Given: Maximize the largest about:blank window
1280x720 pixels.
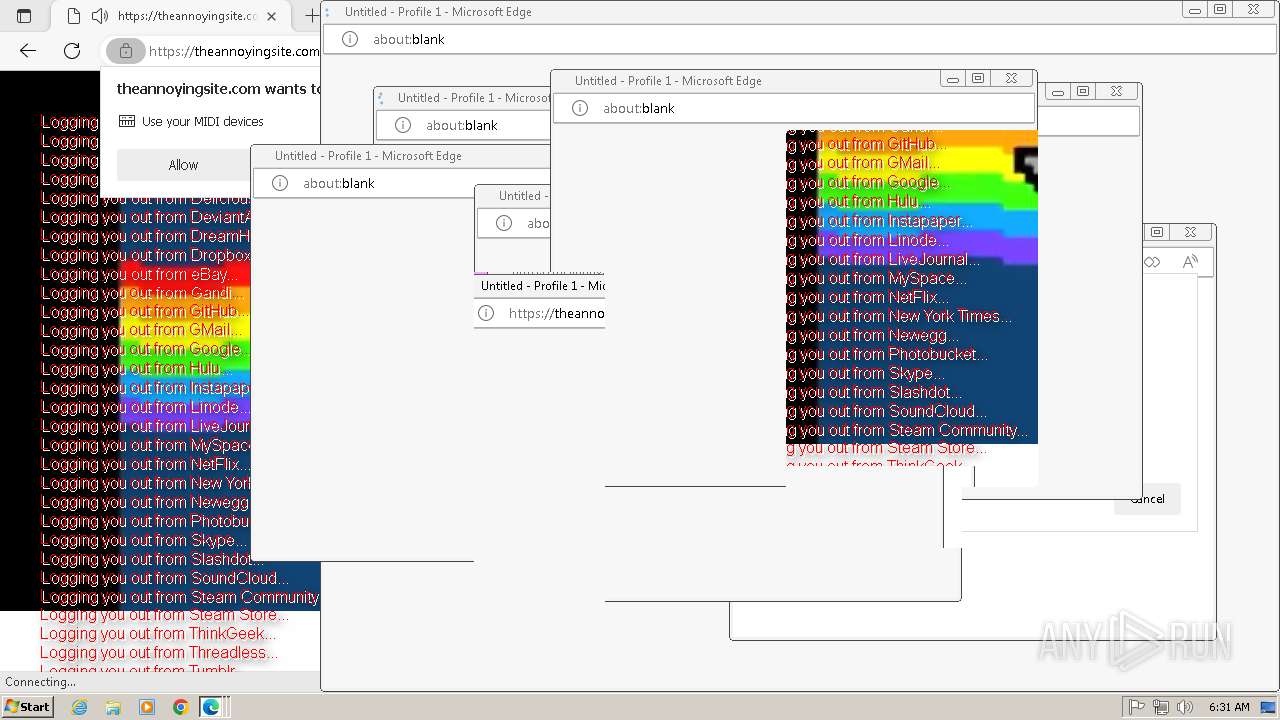Looking at the screenshot, I should [x=1220, y=10].
